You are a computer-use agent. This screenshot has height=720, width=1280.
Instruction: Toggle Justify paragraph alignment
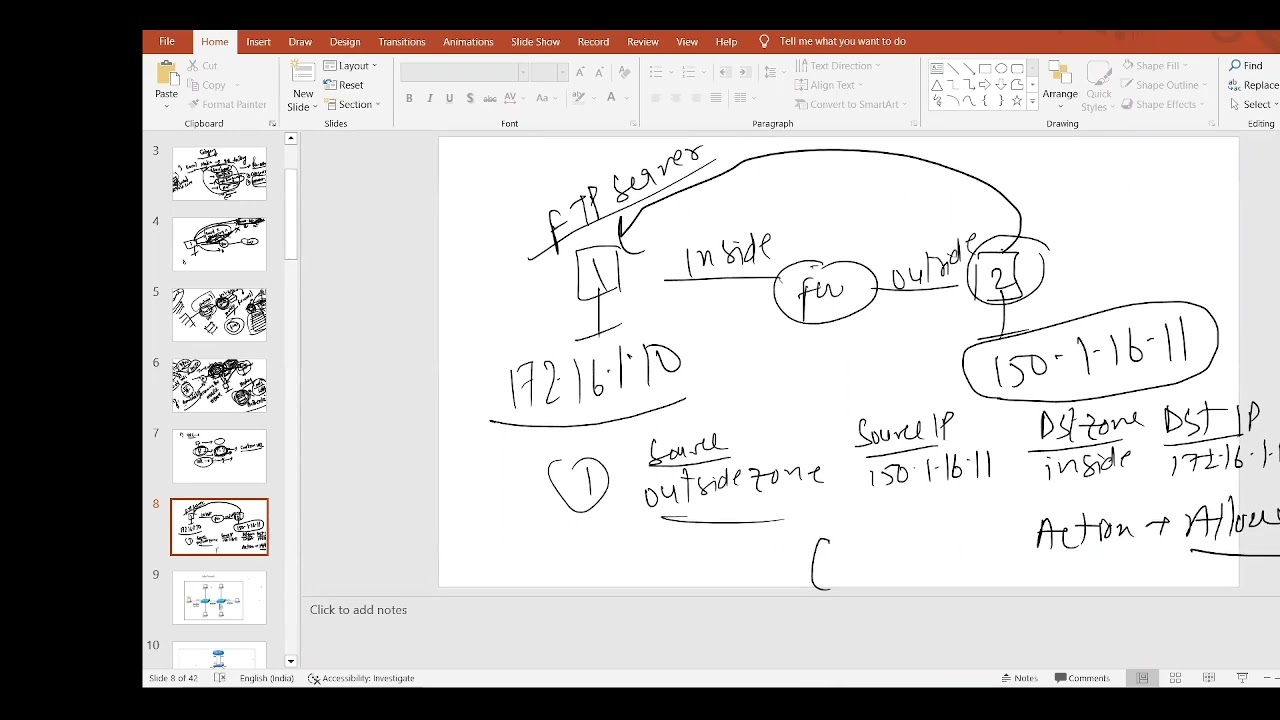(716, 98)
